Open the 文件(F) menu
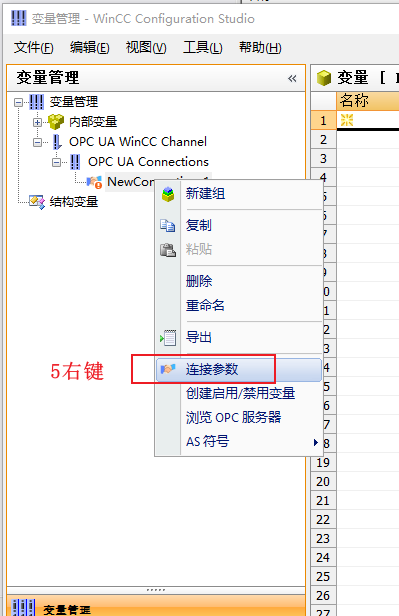Viewport: 399px width, 616px height. point(33,48)
